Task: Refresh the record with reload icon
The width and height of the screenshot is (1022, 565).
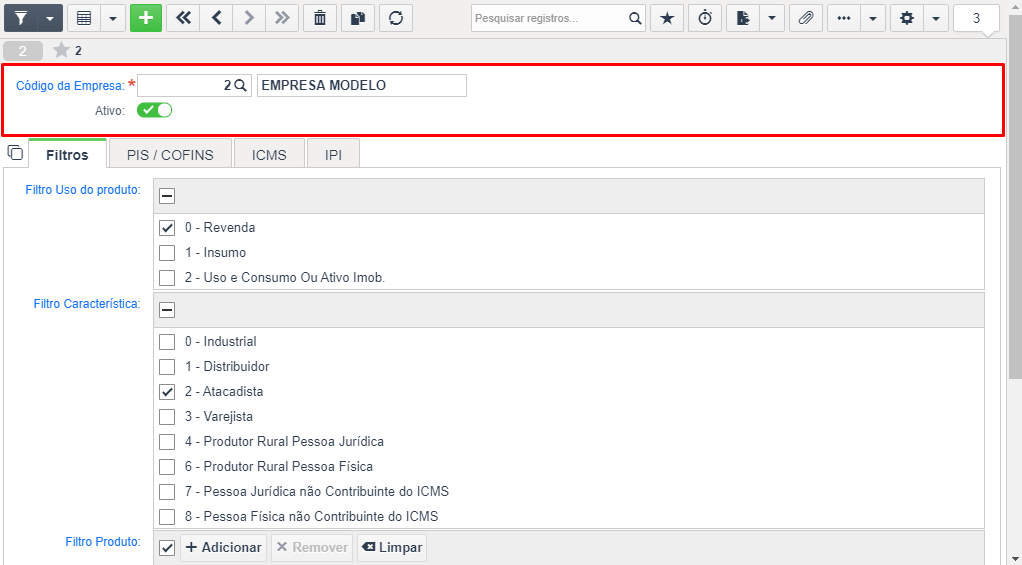Action: [x=396, y=18]
